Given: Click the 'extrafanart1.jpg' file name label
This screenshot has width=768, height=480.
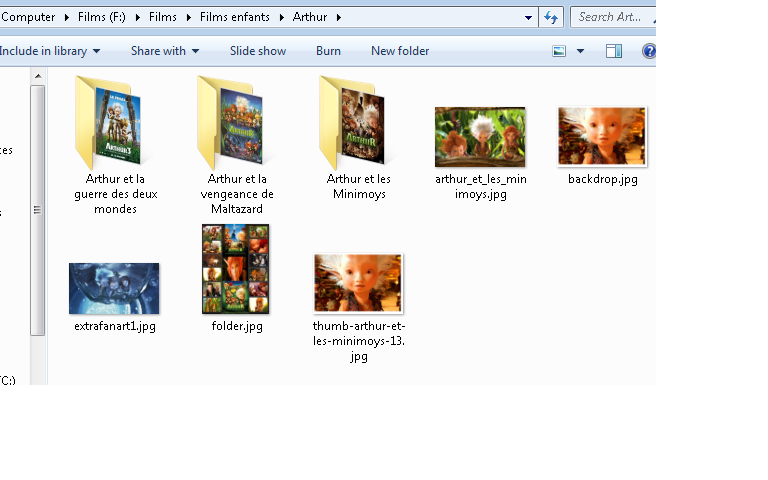Looking at the screenshot, I should pos(115,326).
